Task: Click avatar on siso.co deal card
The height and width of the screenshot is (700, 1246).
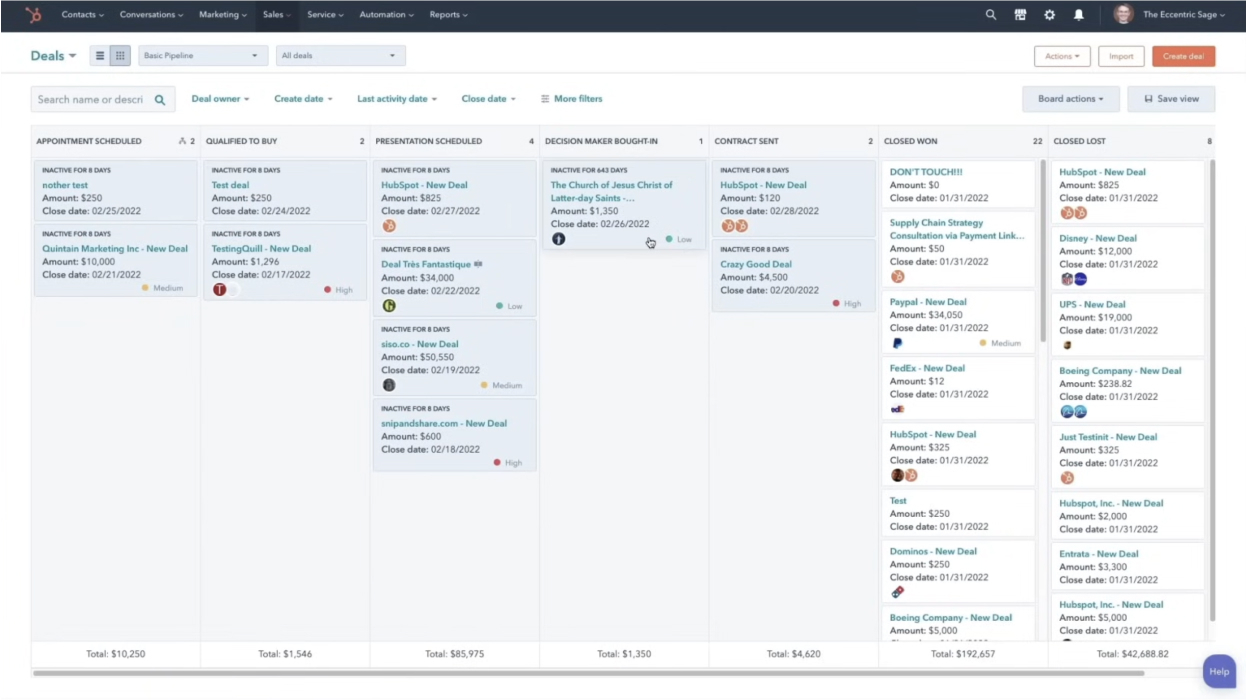Action: coord(389,385)
